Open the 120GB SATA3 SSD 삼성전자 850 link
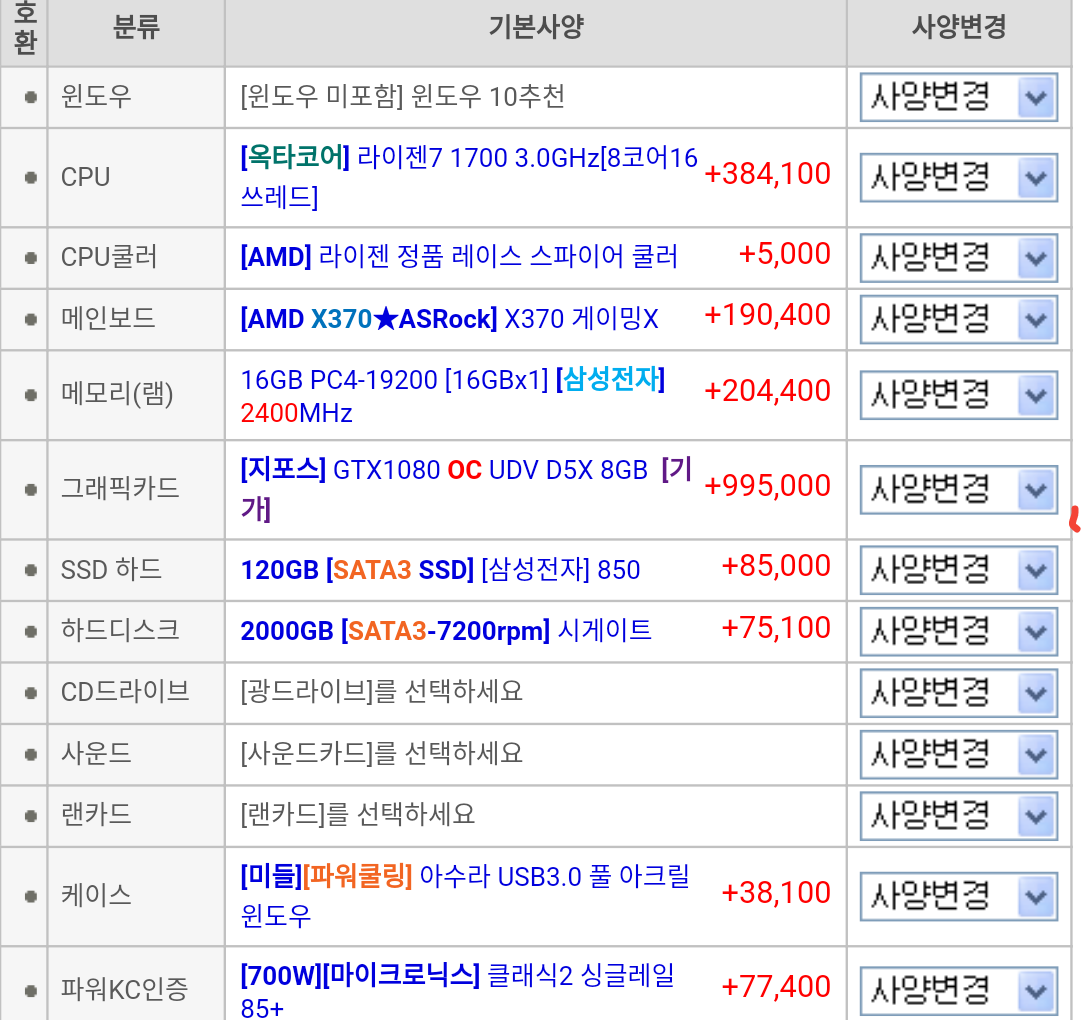Image resolution: width=1083 pixels, height=1020 pixels. coord(440,570)
